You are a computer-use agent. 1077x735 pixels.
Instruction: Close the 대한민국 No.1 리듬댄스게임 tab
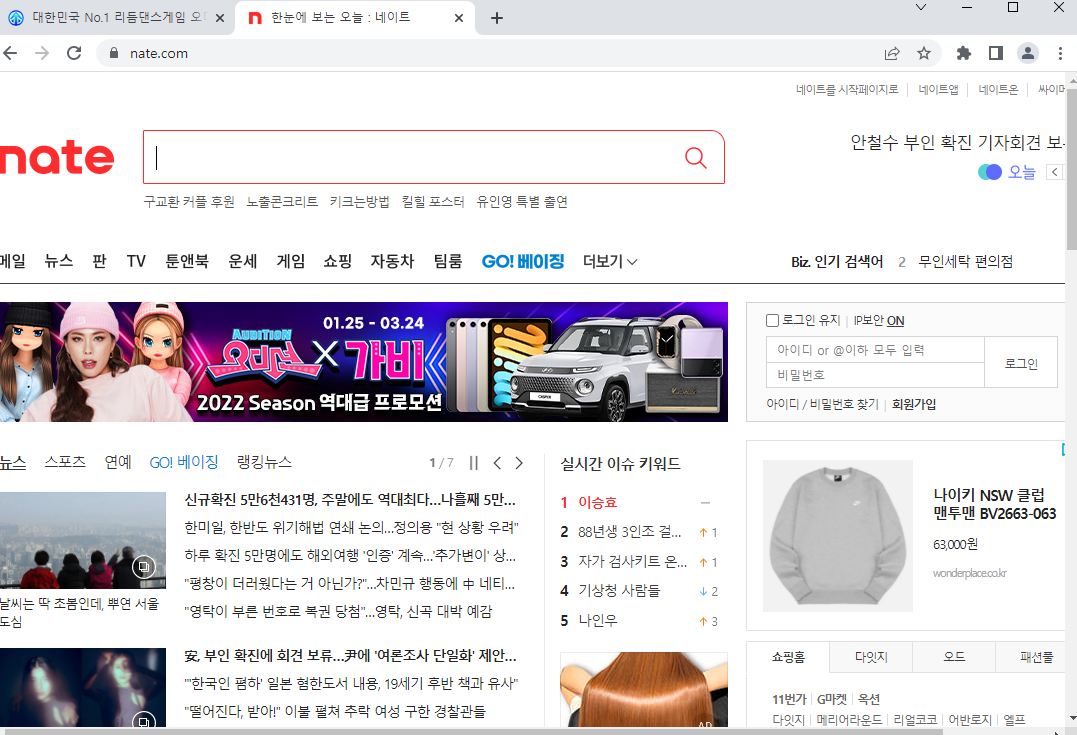tap(220, 18)
